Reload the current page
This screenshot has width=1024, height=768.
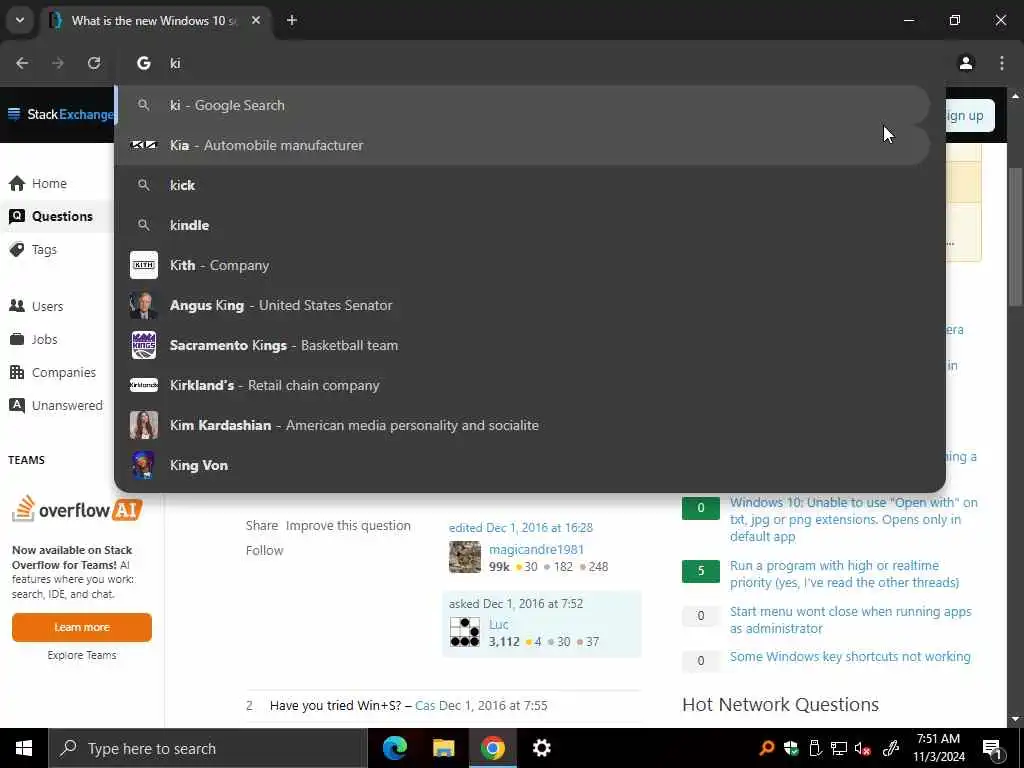pos(94,63)
